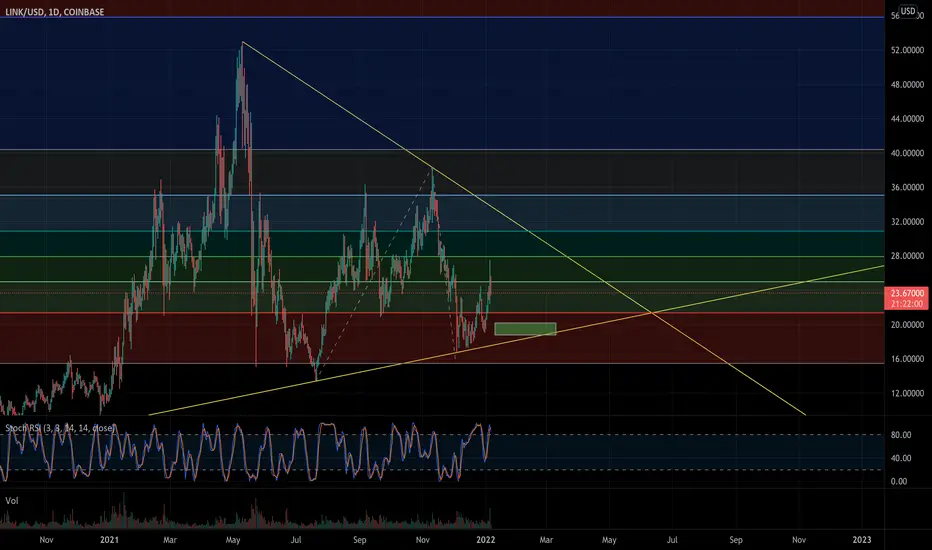The height and width of the screenshot is (550, 932).
Task: Click price axis label 20.00000
Action: (908, 325)
